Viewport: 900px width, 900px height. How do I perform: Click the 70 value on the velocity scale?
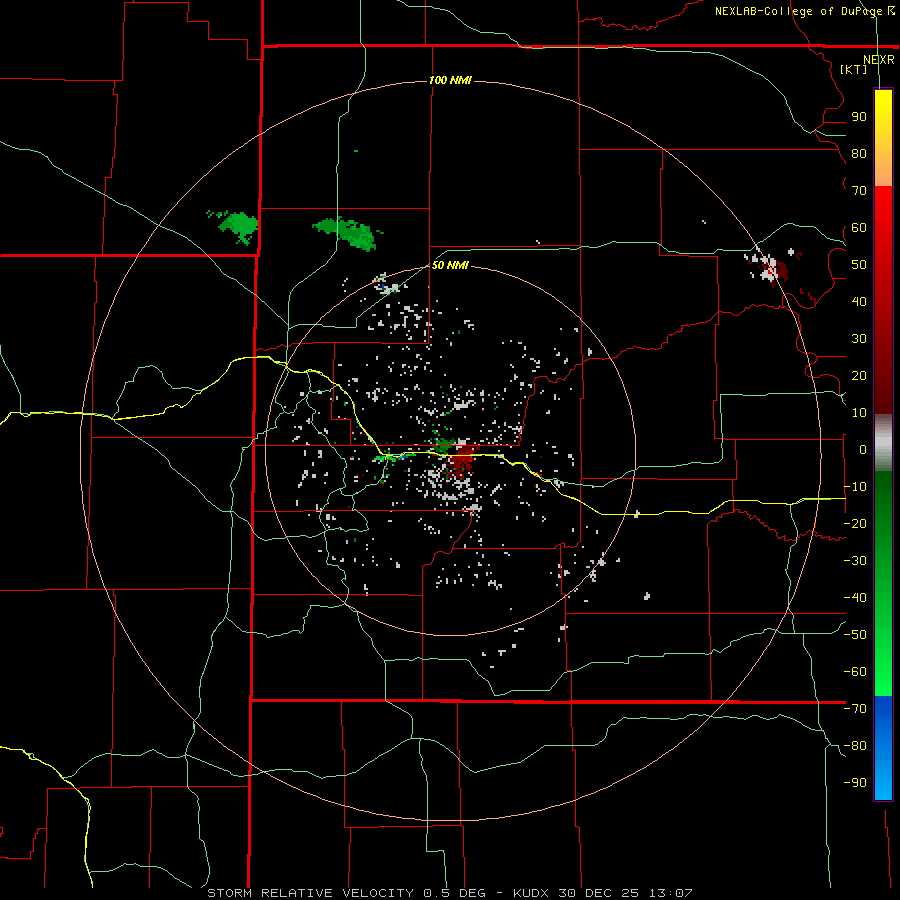(x=859, y=191)
